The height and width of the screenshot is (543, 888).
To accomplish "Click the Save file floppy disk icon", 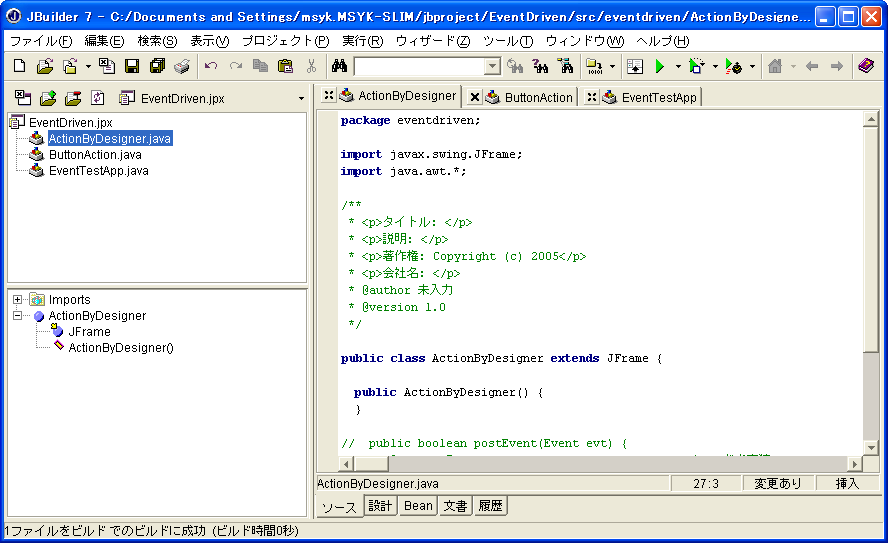I will pyautogui.click(x=132, y=67).
